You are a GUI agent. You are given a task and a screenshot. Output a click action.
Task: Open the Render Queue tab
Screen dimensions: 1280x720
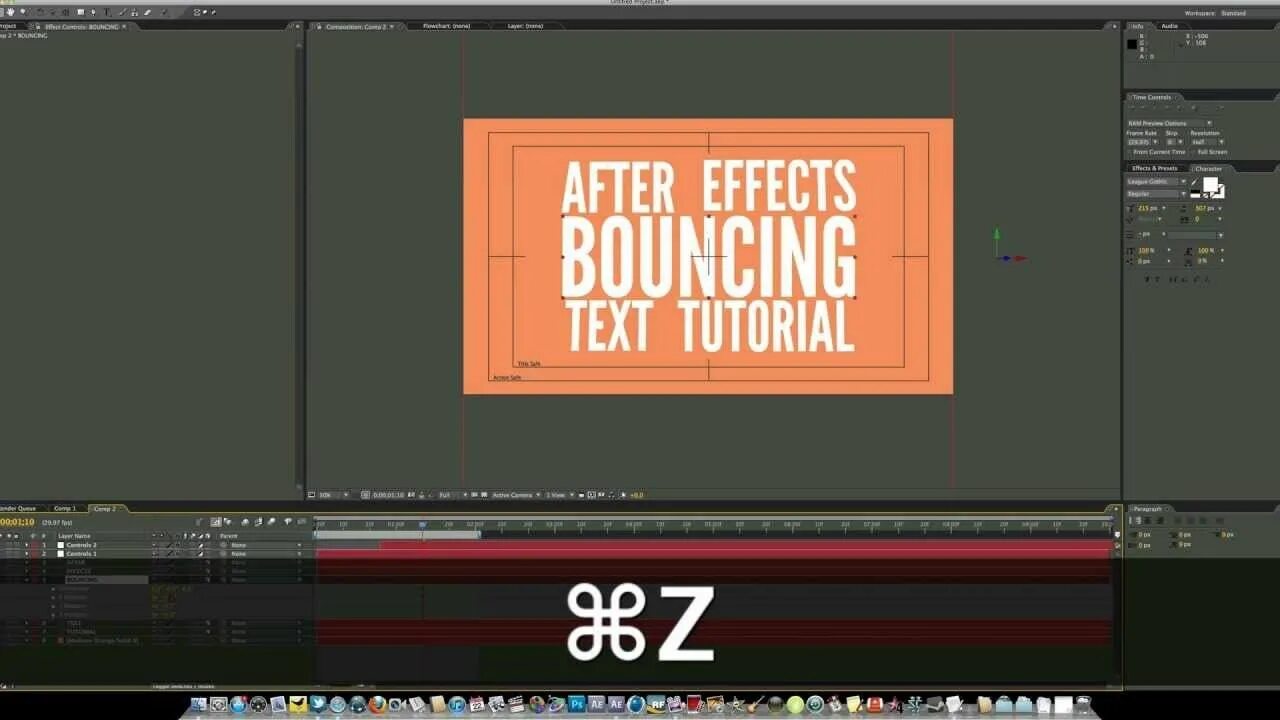(18, 508)
